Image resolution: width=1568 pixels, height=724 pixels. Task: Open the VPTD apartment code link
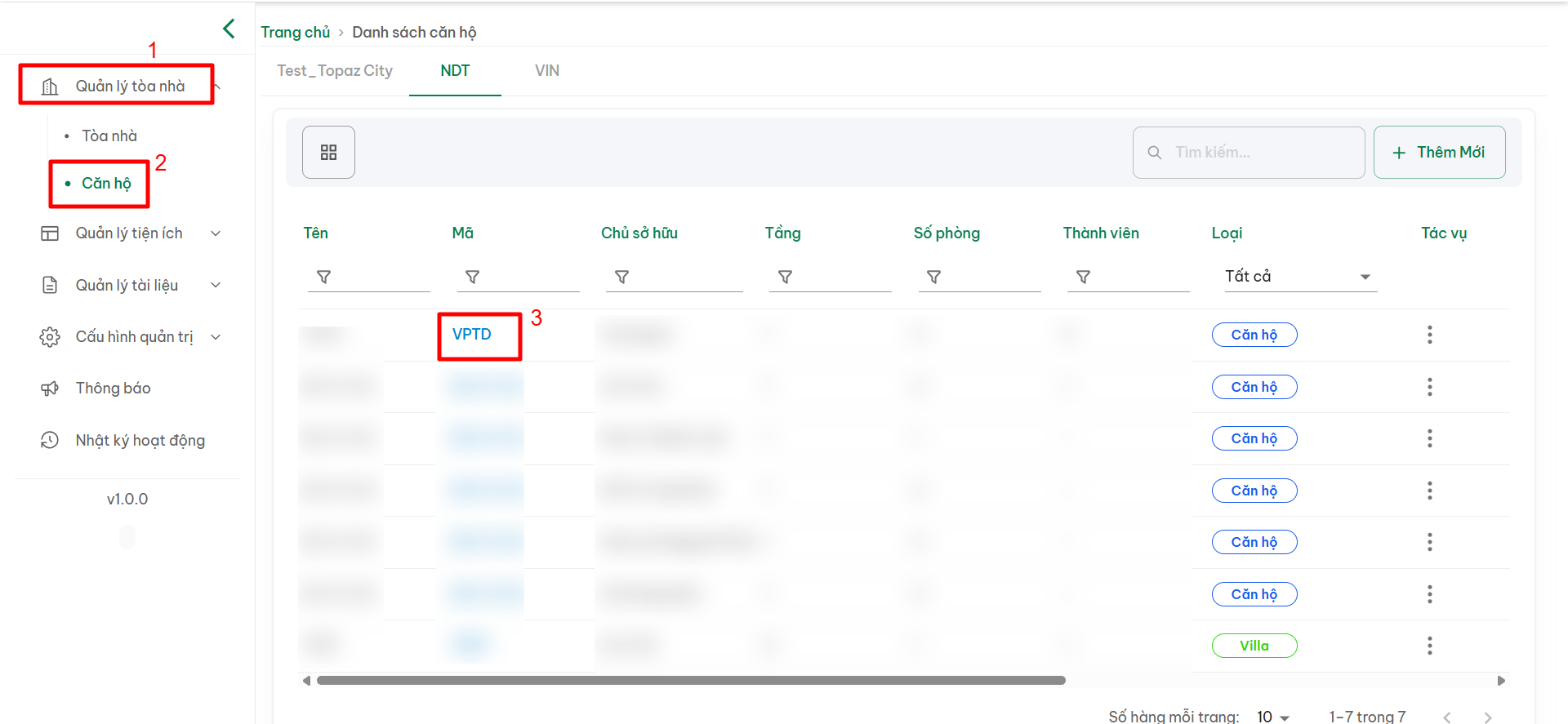(x=472, y=335)
